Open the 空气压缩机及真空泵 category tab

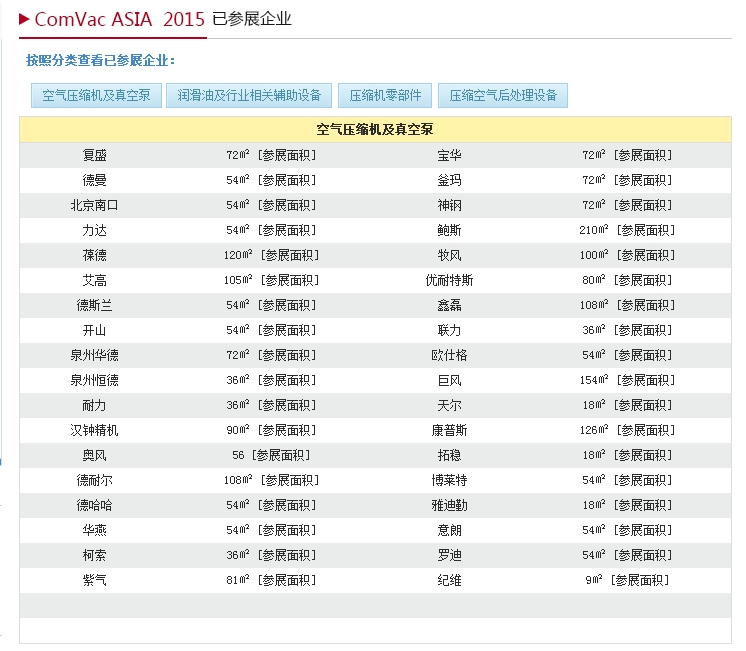tap(96, 96)
